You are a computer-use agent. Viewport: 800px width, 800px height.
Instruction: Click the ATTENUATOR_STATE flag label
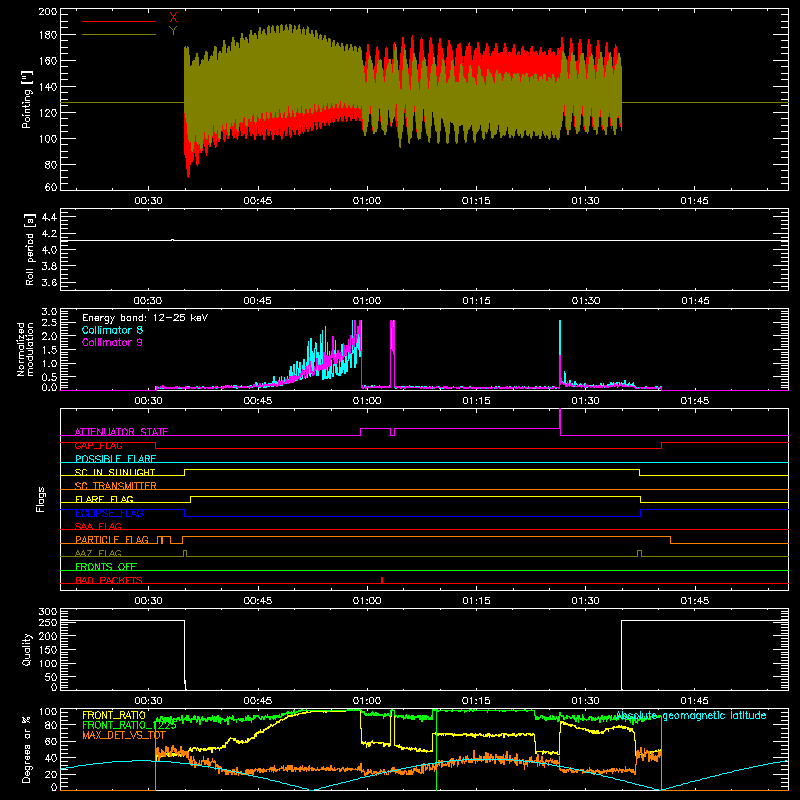point(121,432)
